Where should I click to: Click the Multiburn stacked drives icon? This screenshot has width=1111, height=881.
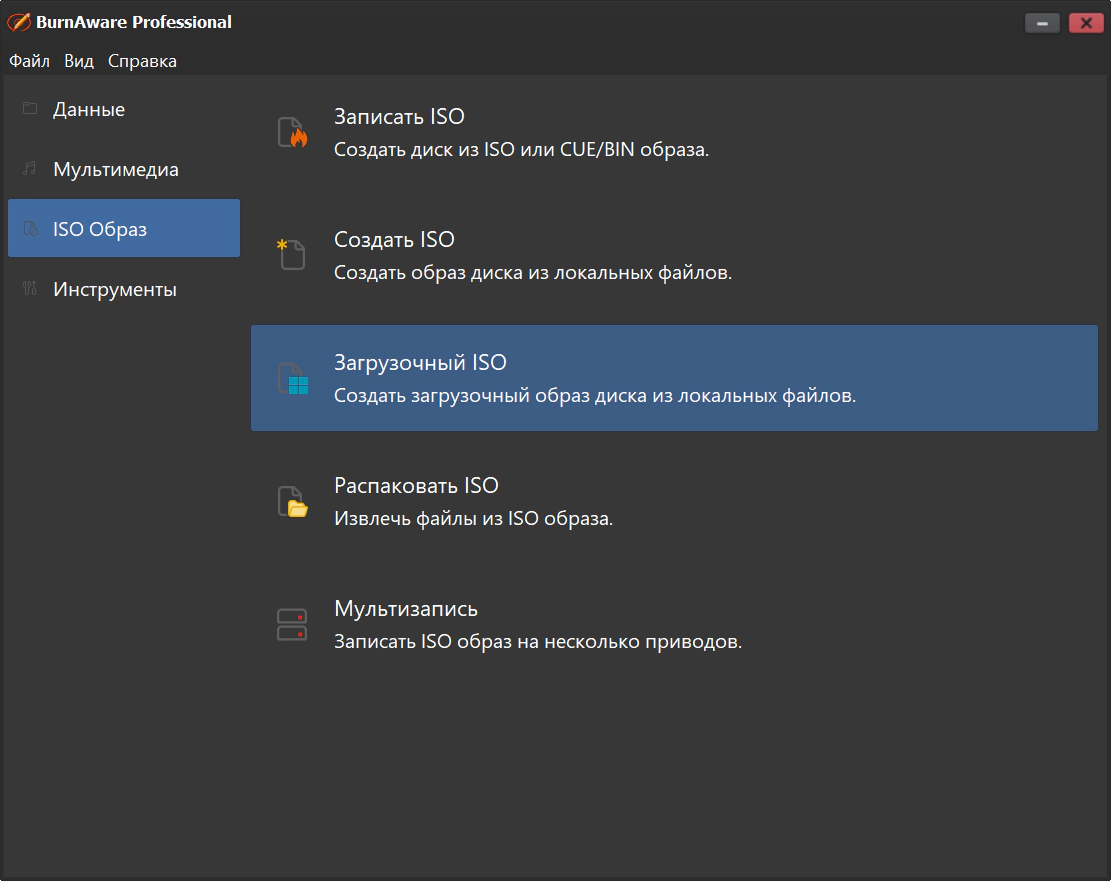tap(292, 624)
